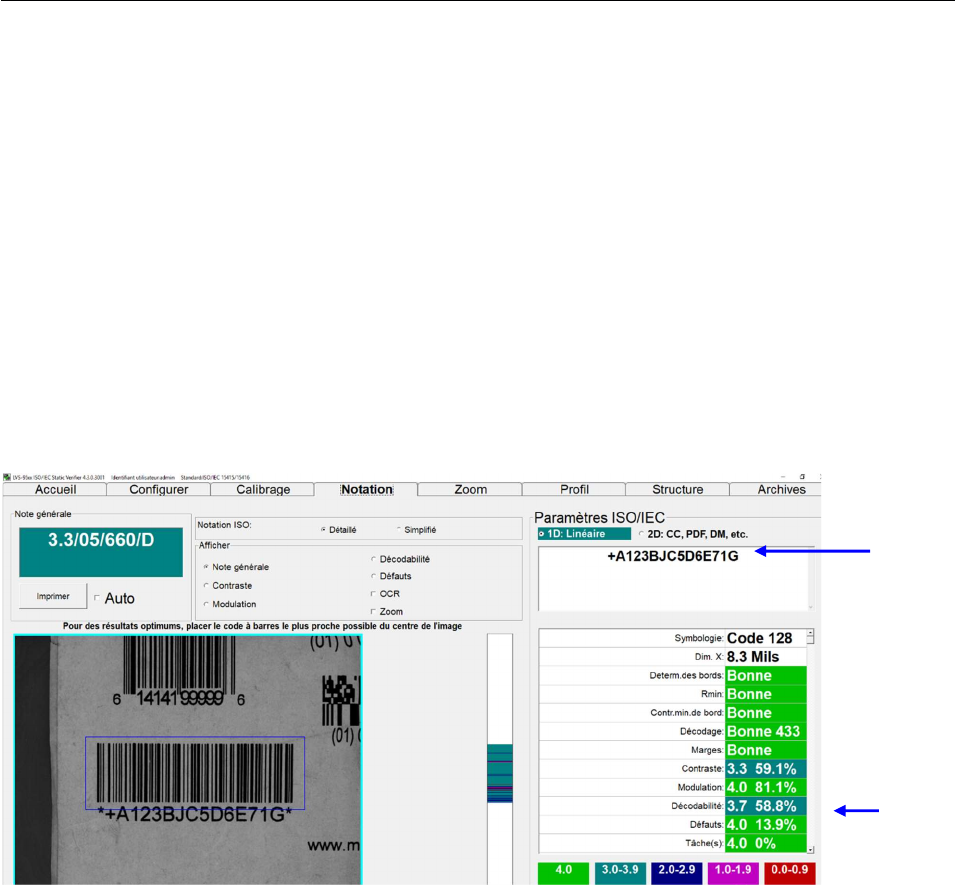The width and height of the screenshot is (956, 885).
Task: Click the magenta 1.0-1.9 legend swatch
Action: pyautogui.click(x=733, y=873)
